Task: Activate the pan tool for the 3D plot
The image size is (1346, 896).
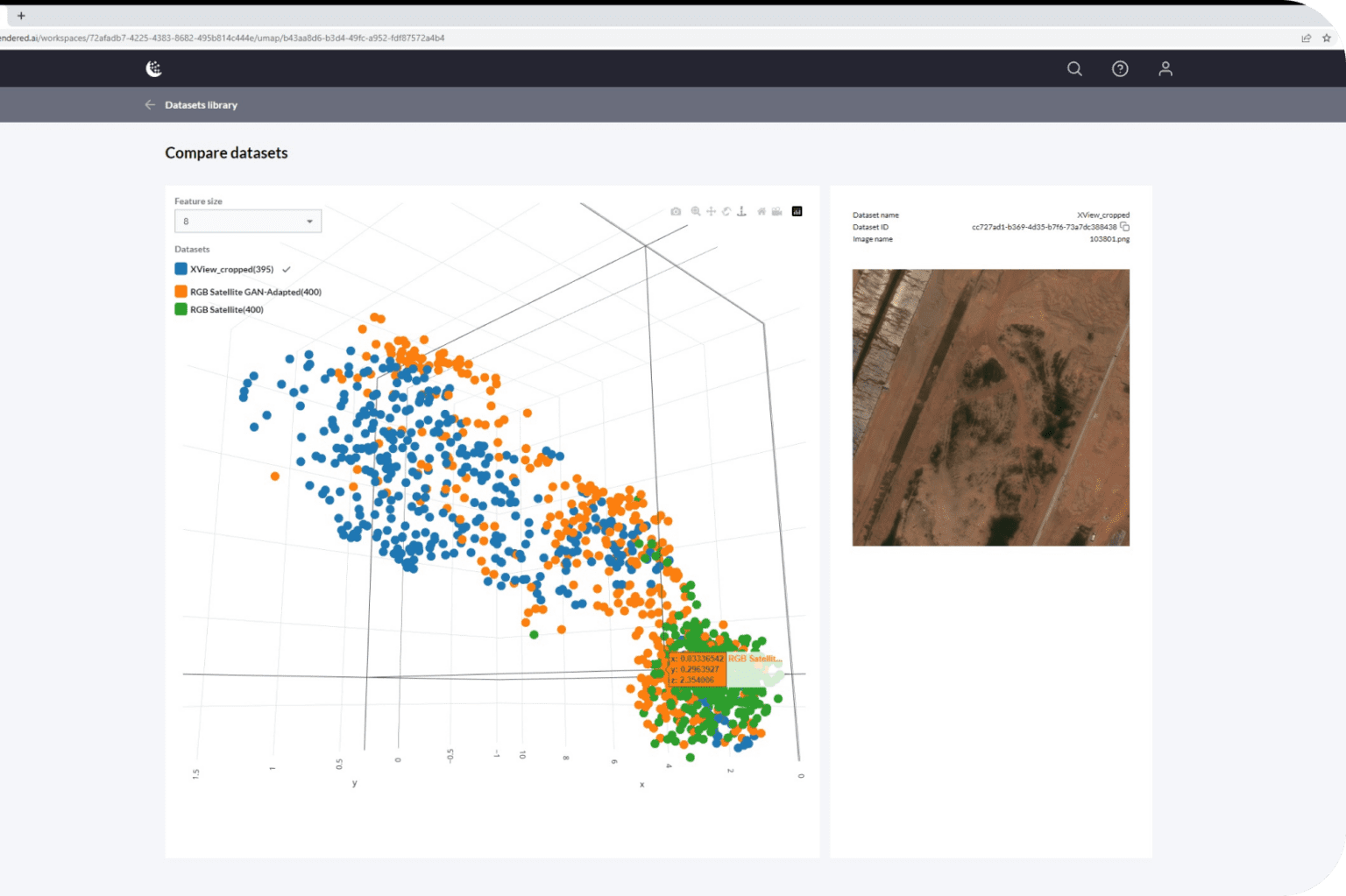Action: click(711, 211)
